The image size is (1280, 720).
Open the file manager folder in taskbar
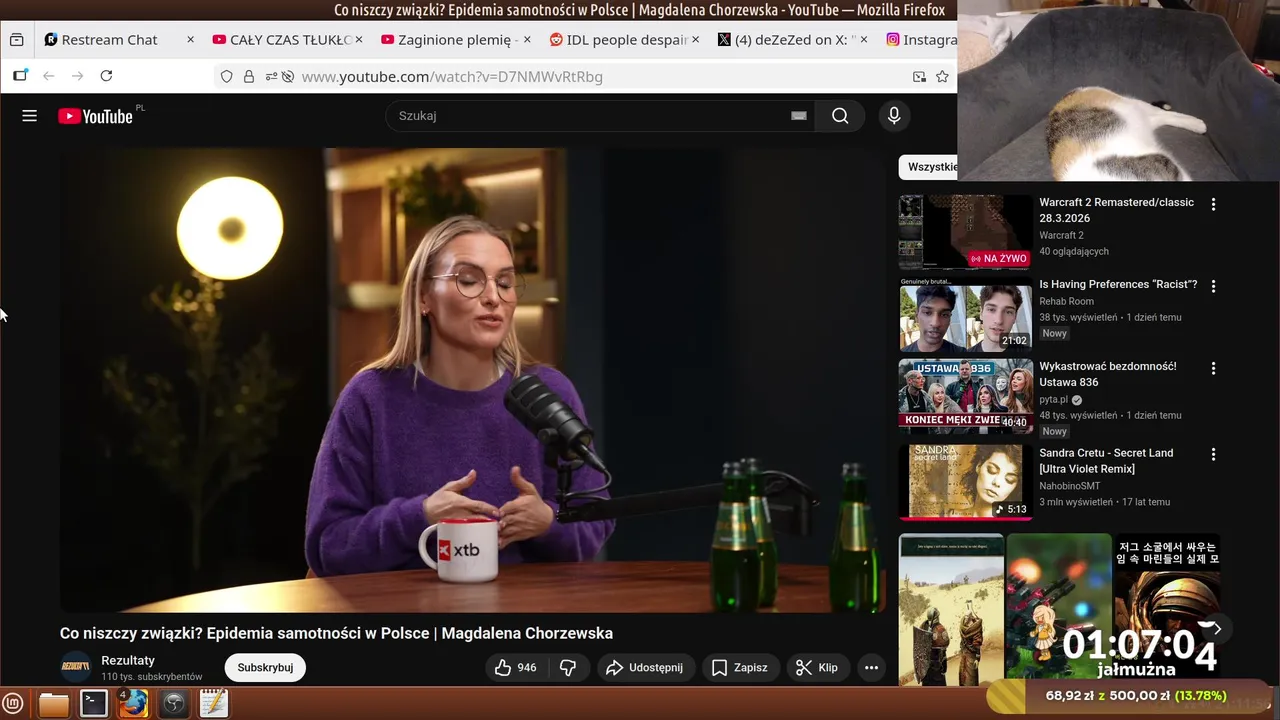54,704
